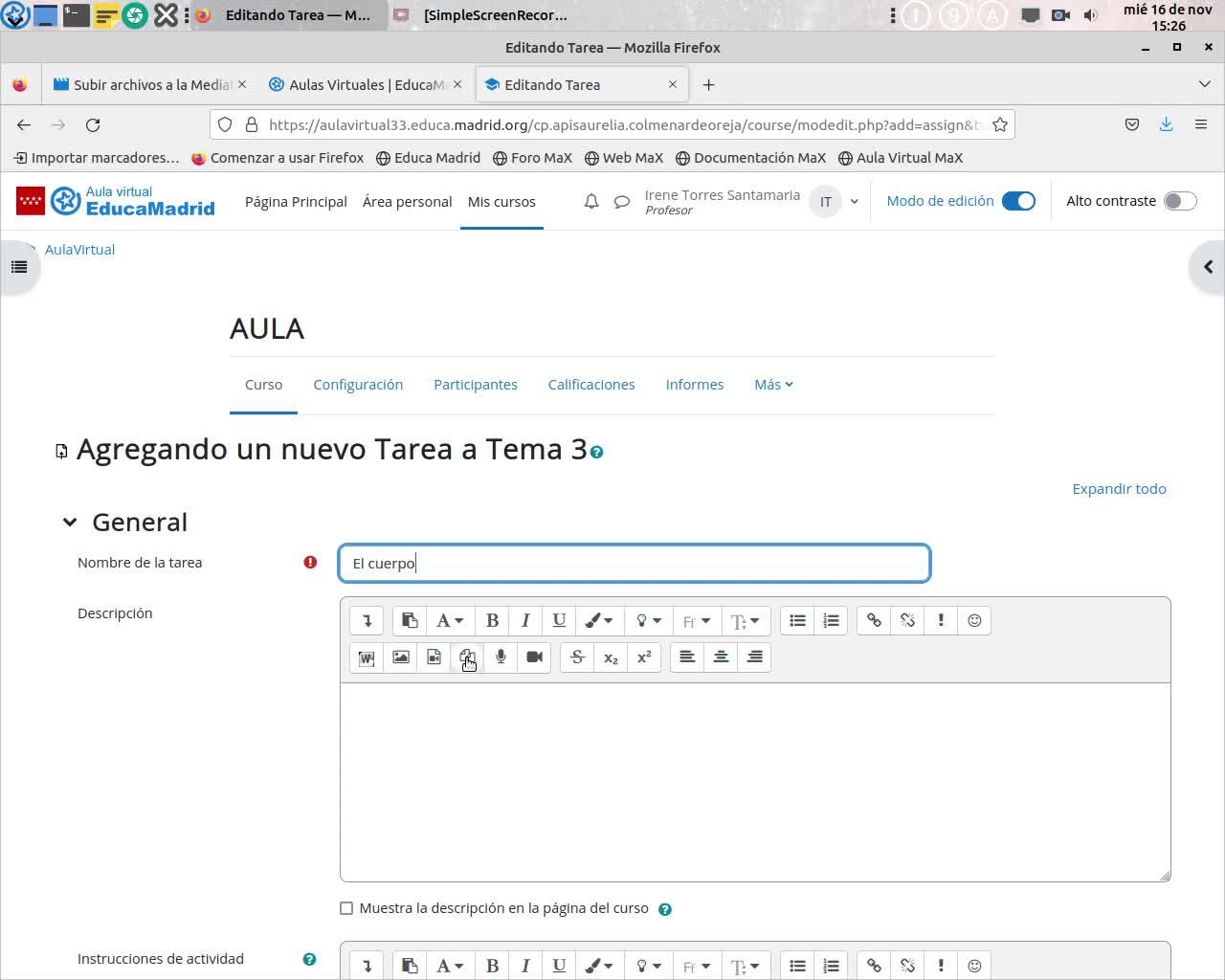The height and width of the screenshot is (980, 1225).
Task: Open font size dropdown in Descripción editor
Action: [746, 620]
